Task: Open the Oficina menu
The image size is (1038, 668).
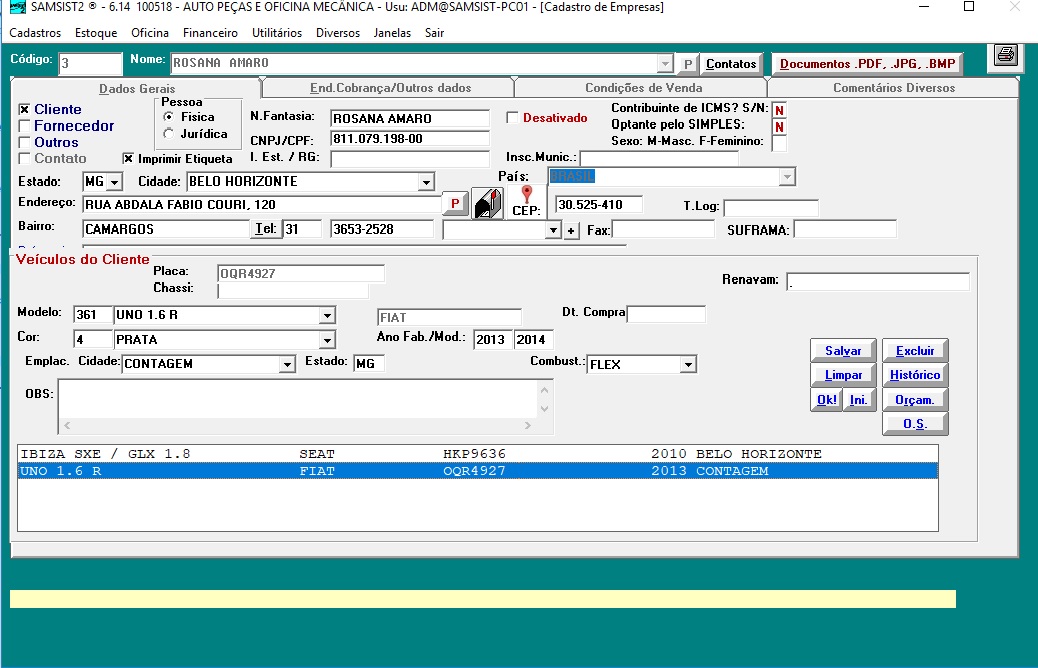Action: click(x=150, y=32)
